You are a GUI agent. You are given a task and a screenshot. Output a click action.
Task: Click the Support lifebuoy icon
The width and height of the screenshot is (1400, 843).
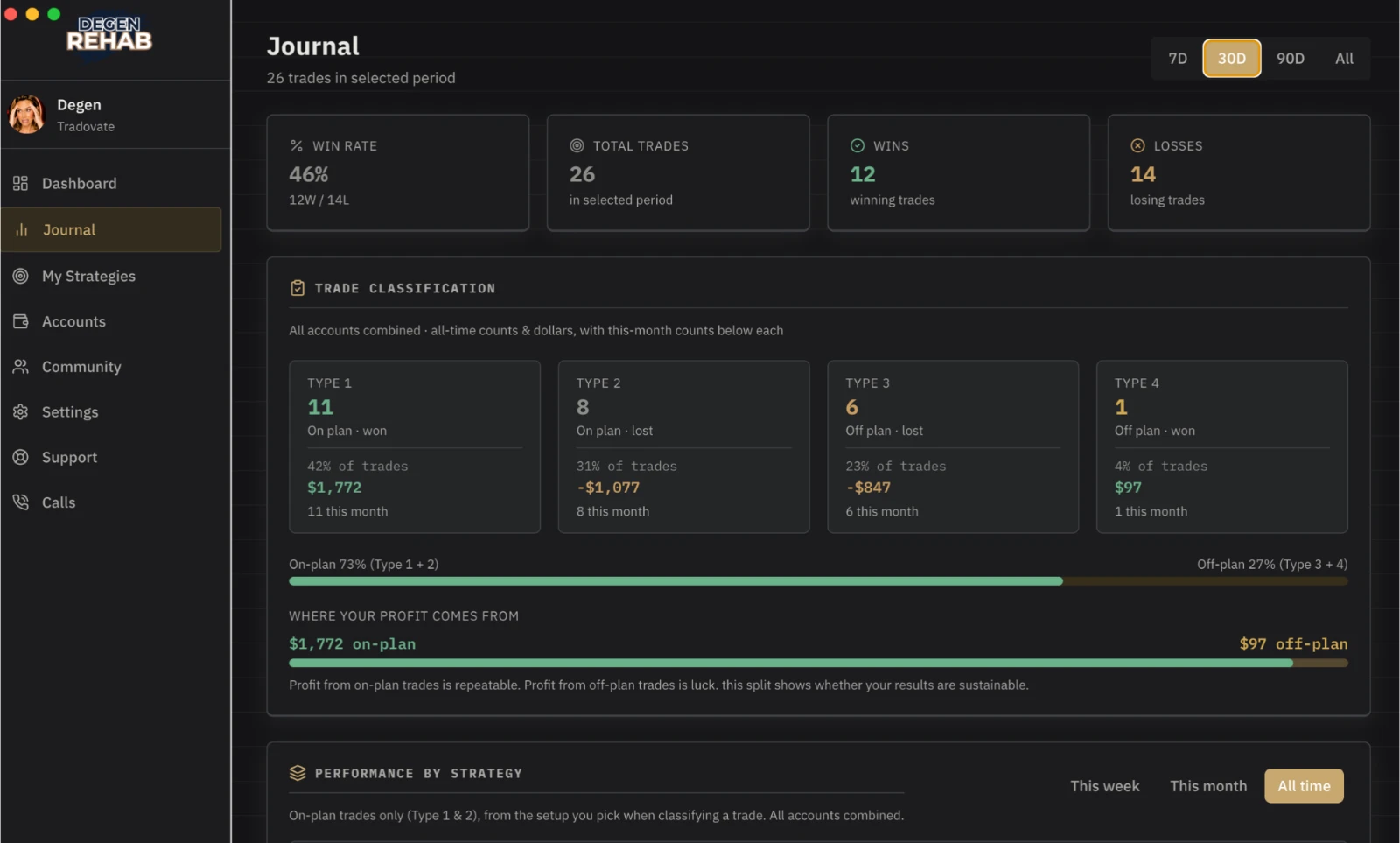click(20, 457)
